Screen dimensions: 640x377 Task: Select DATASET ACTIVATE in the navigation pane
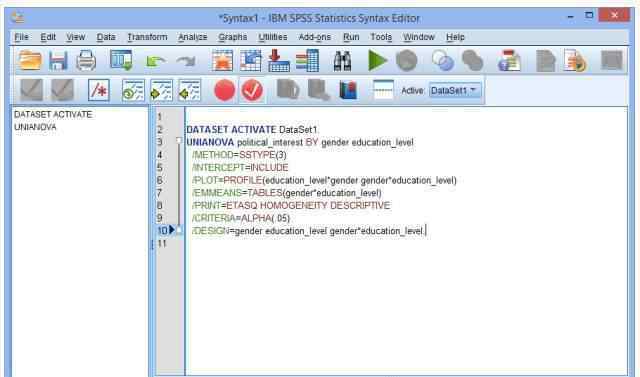pyautogui.click(x=53, y=114)
